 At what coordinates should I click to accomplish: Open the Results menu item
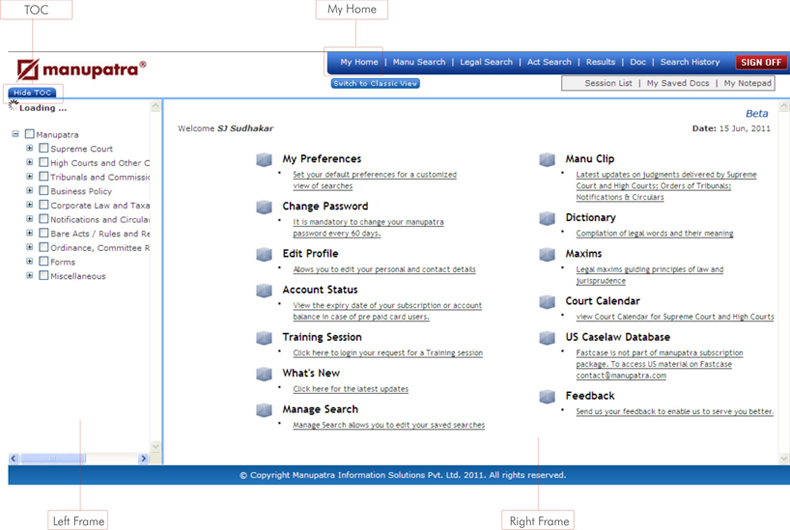601,62
